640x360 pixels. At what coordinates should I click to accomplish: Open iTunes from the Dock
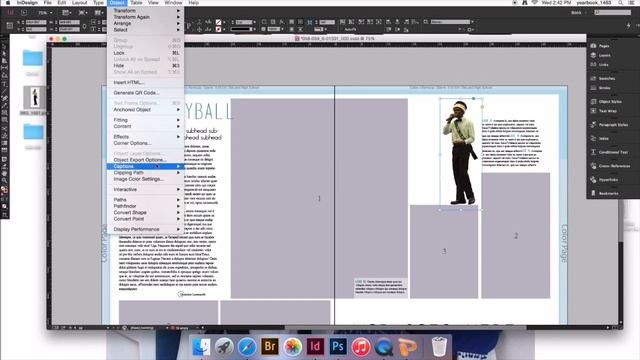(x=360, y=347)
